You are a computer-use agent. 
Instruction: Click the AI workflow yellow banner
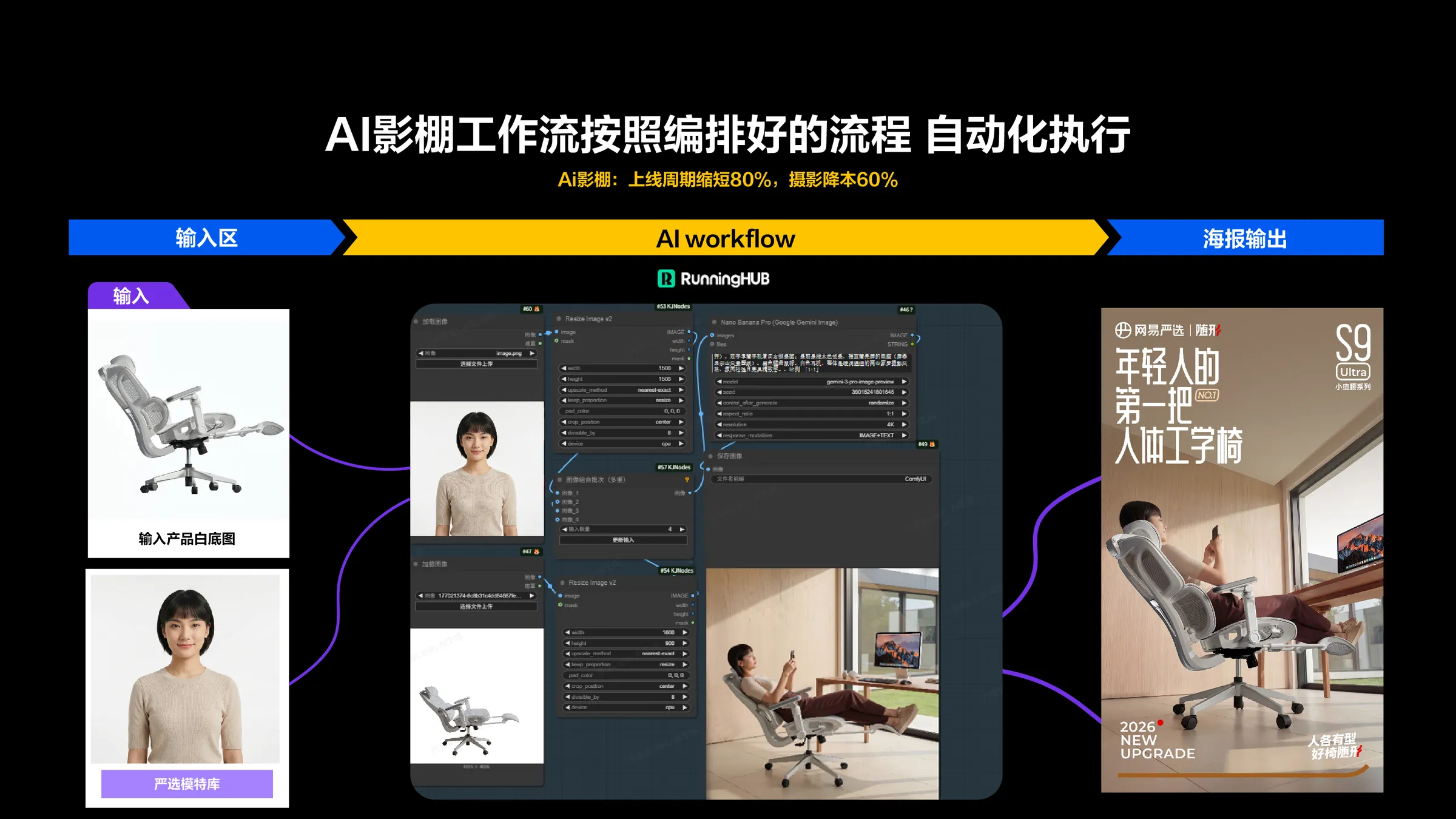(x=726, y=237)
